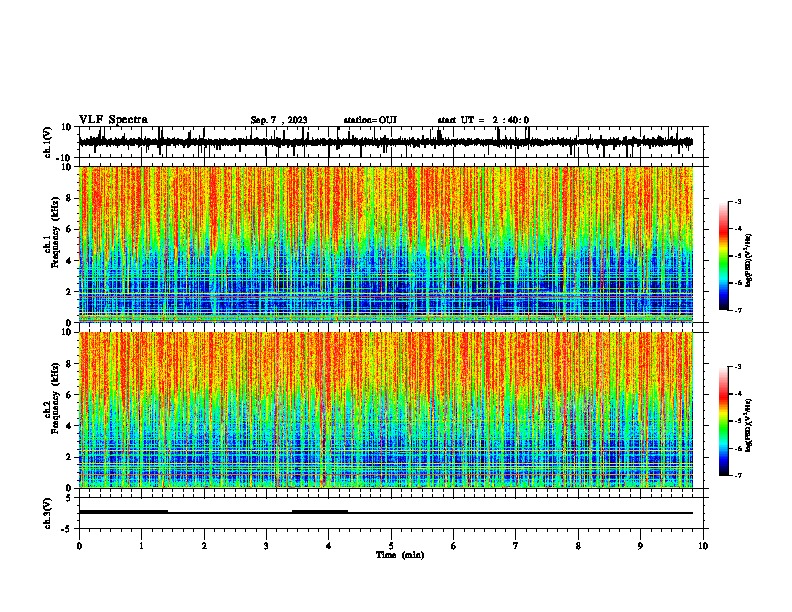Click inside the ch.2 spectrogram plot
The height and width of the screenshot is (612, 792).
point(386,410)
